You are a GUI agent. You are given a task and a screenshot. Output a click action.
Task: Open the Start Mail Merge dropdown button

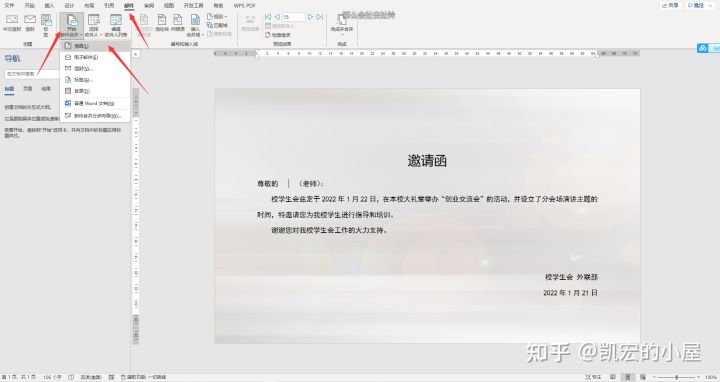tap(72, 25)
